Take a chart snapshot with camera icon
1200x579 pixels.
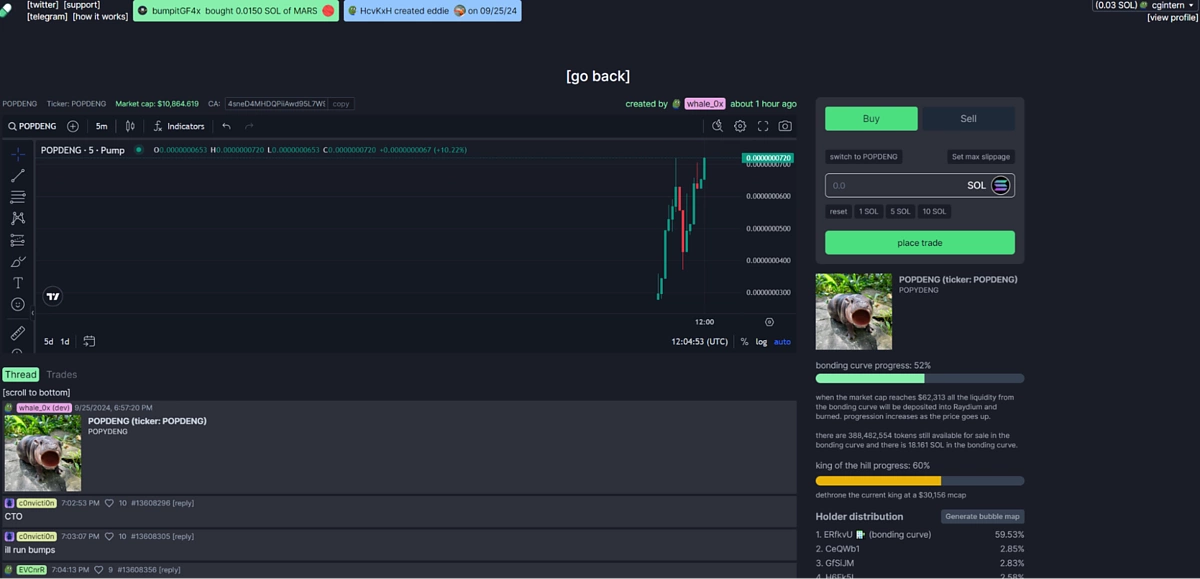click(785, 126)
